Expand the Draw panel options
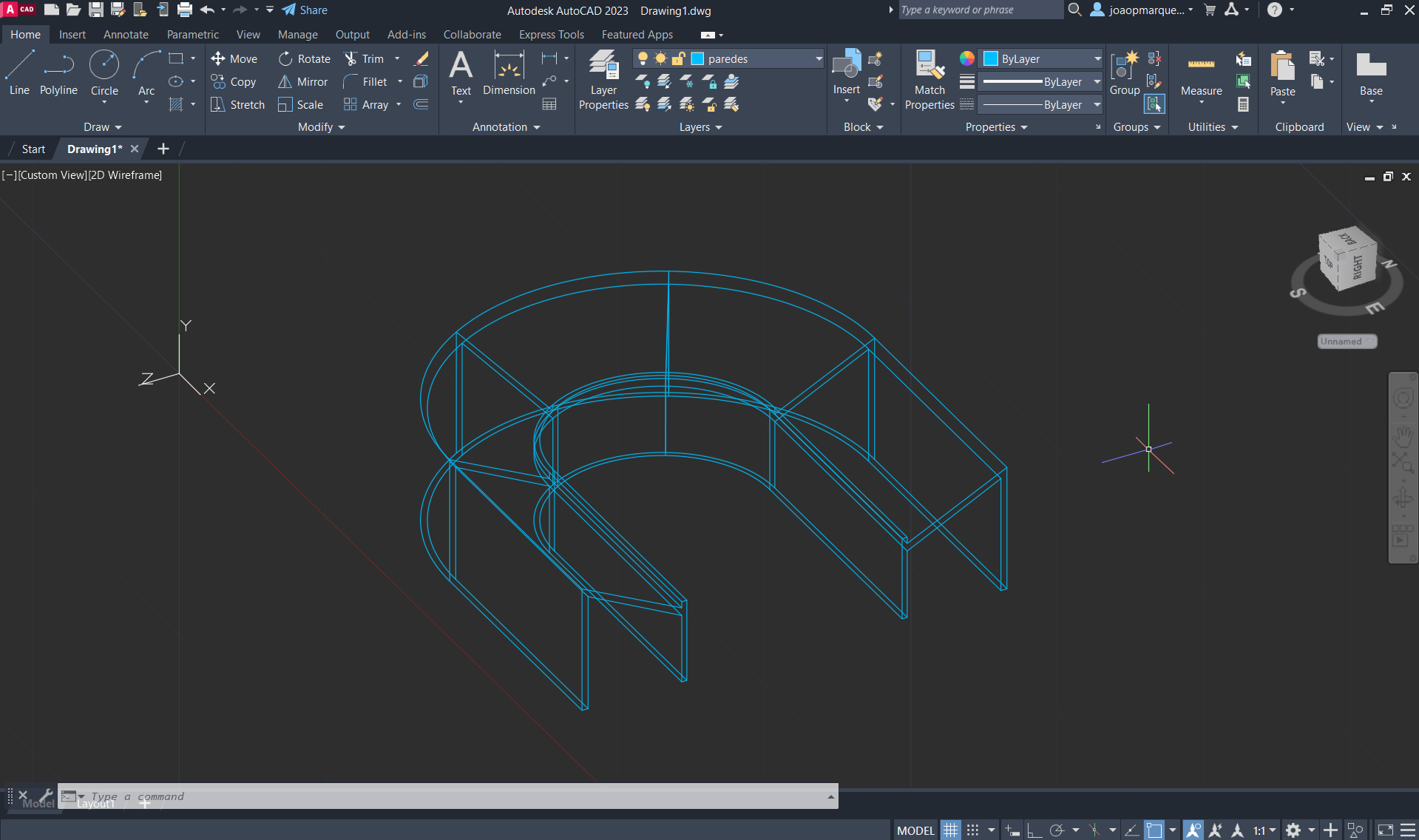Image resolution: width=1419 pixels, height=840 pixels. click(102, 127)
